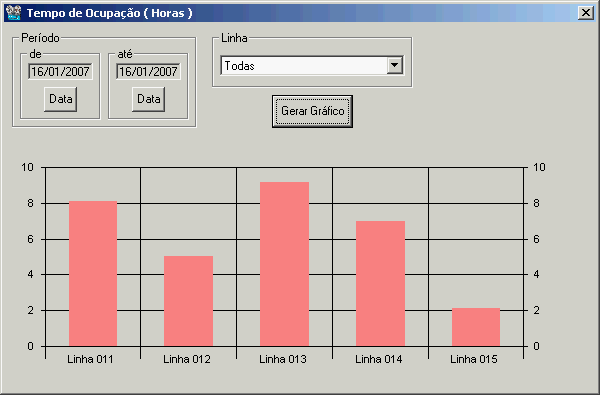This screenshot has height=395, width=600.
Task: Click the 'Linha 015' axis label
Action: [x=474, y=359]
